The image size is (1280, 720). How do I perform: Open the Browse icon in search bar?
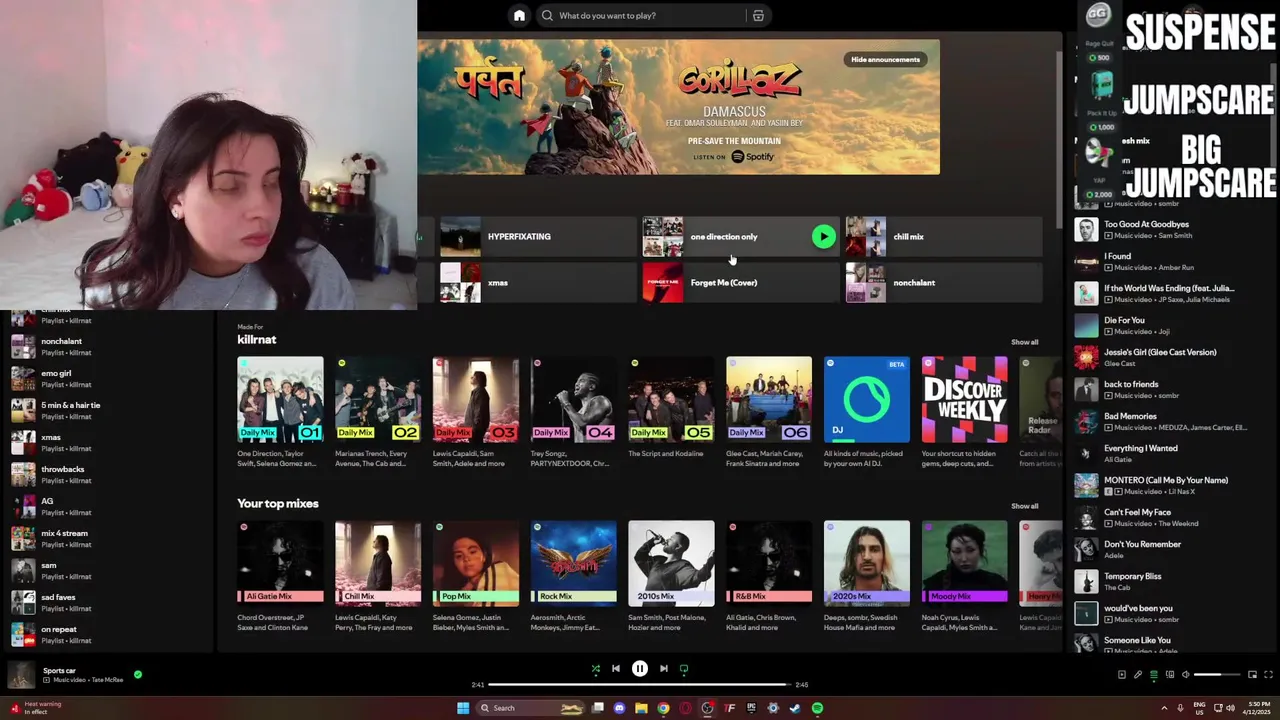click(758, 16)
